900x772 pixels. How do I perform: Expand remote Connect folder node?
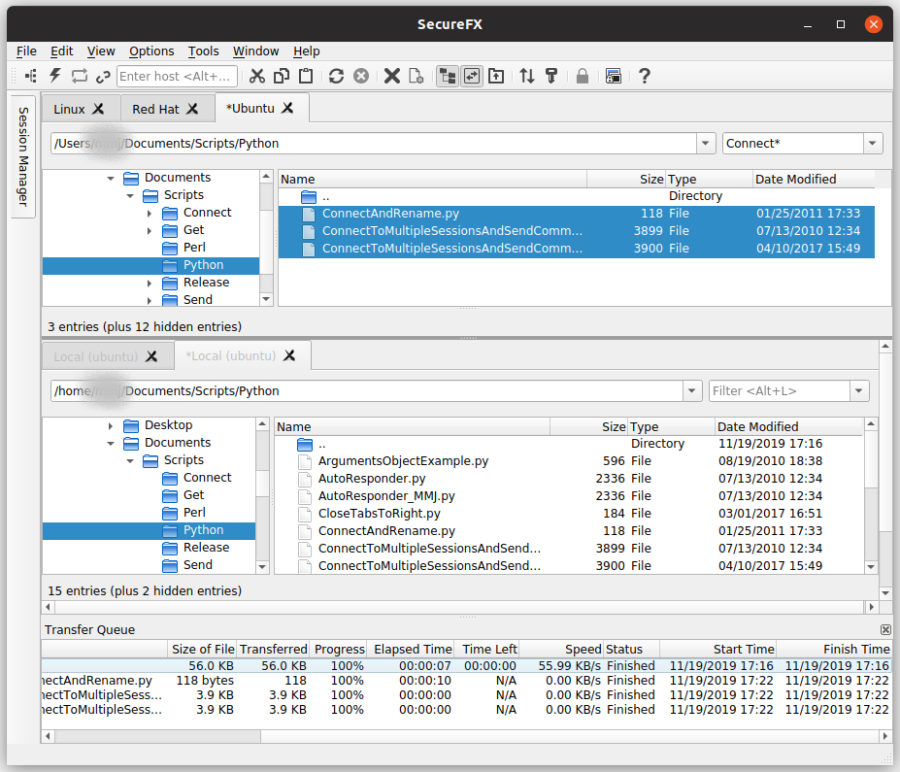tap(149, 214)
